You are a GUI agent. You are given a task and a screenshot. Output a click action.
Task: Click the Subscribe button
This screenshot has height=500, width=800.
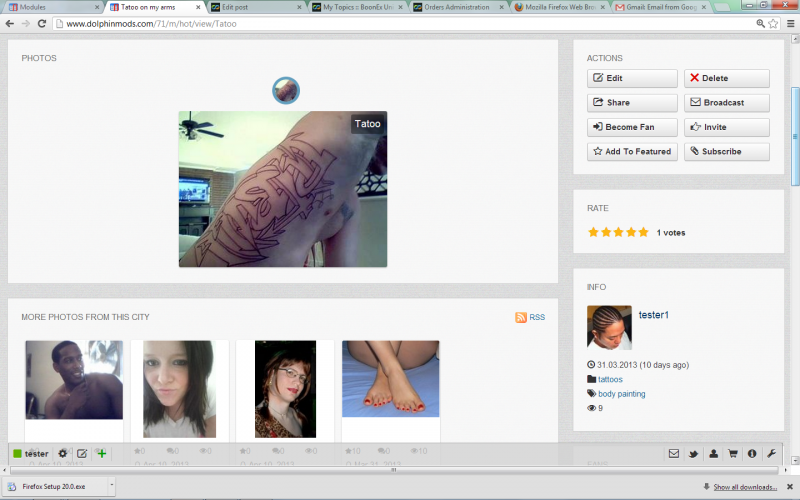pos(727,152)
